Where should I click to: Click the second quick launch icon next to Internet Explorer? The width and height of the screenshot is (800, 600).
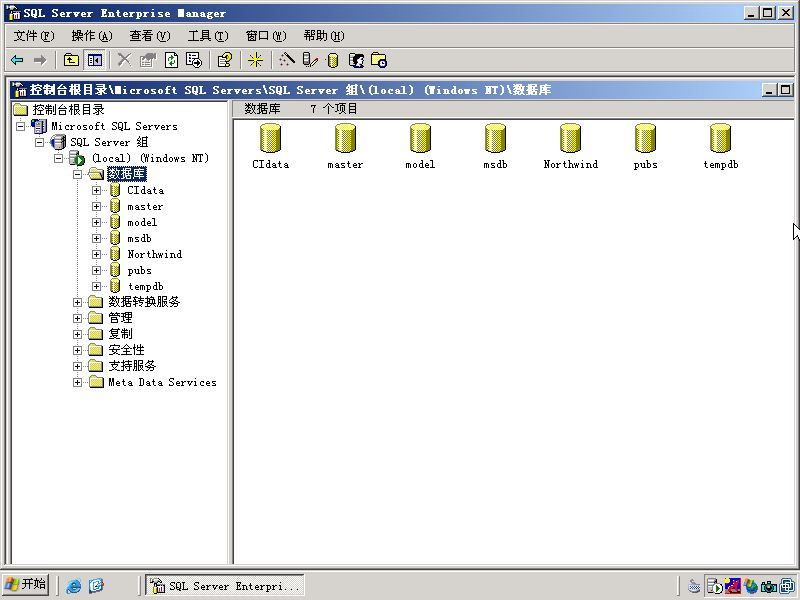[96, 585]
